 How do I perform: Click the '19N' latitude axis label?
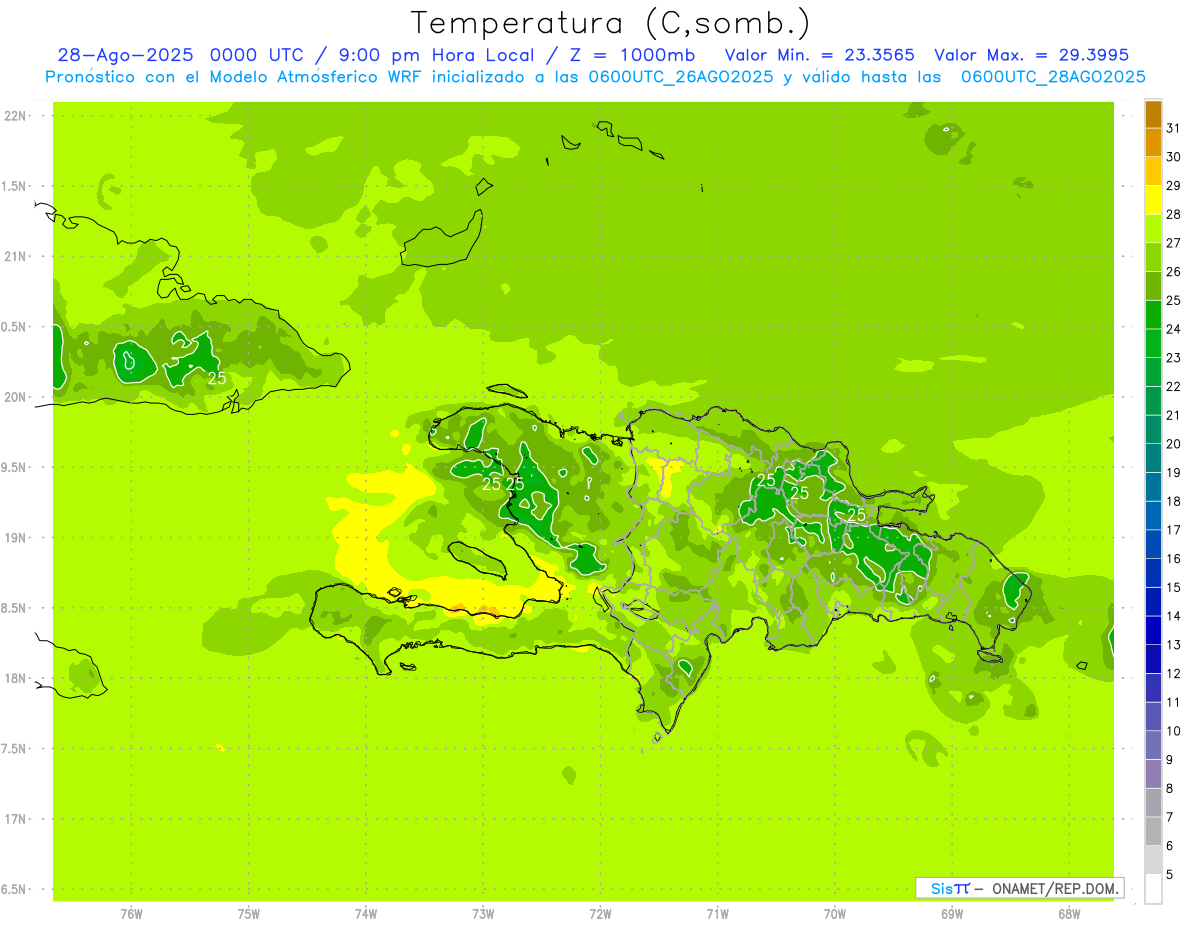coord(15,538)
